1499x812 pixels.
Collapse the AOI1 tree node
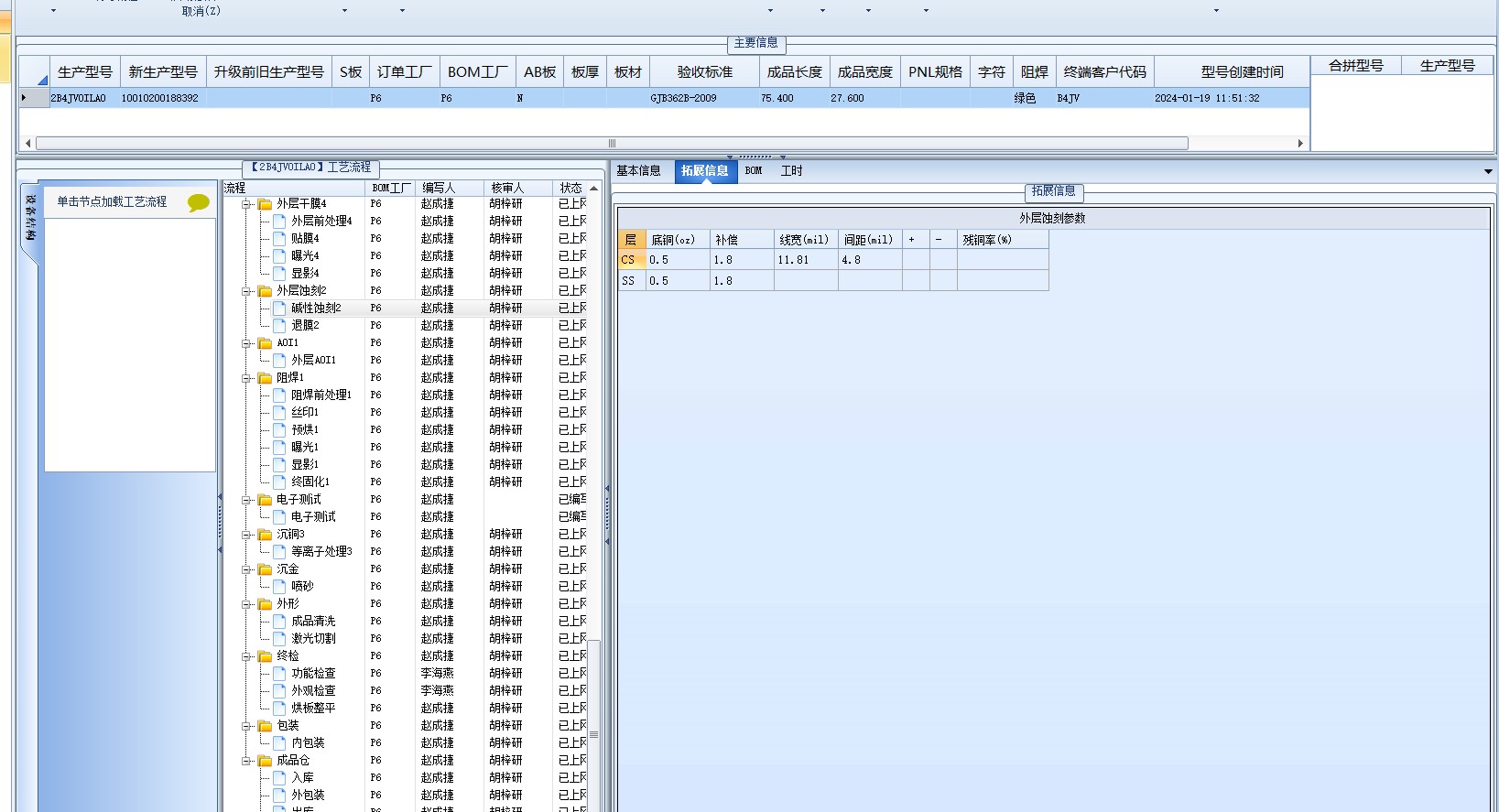coord(246,343)
